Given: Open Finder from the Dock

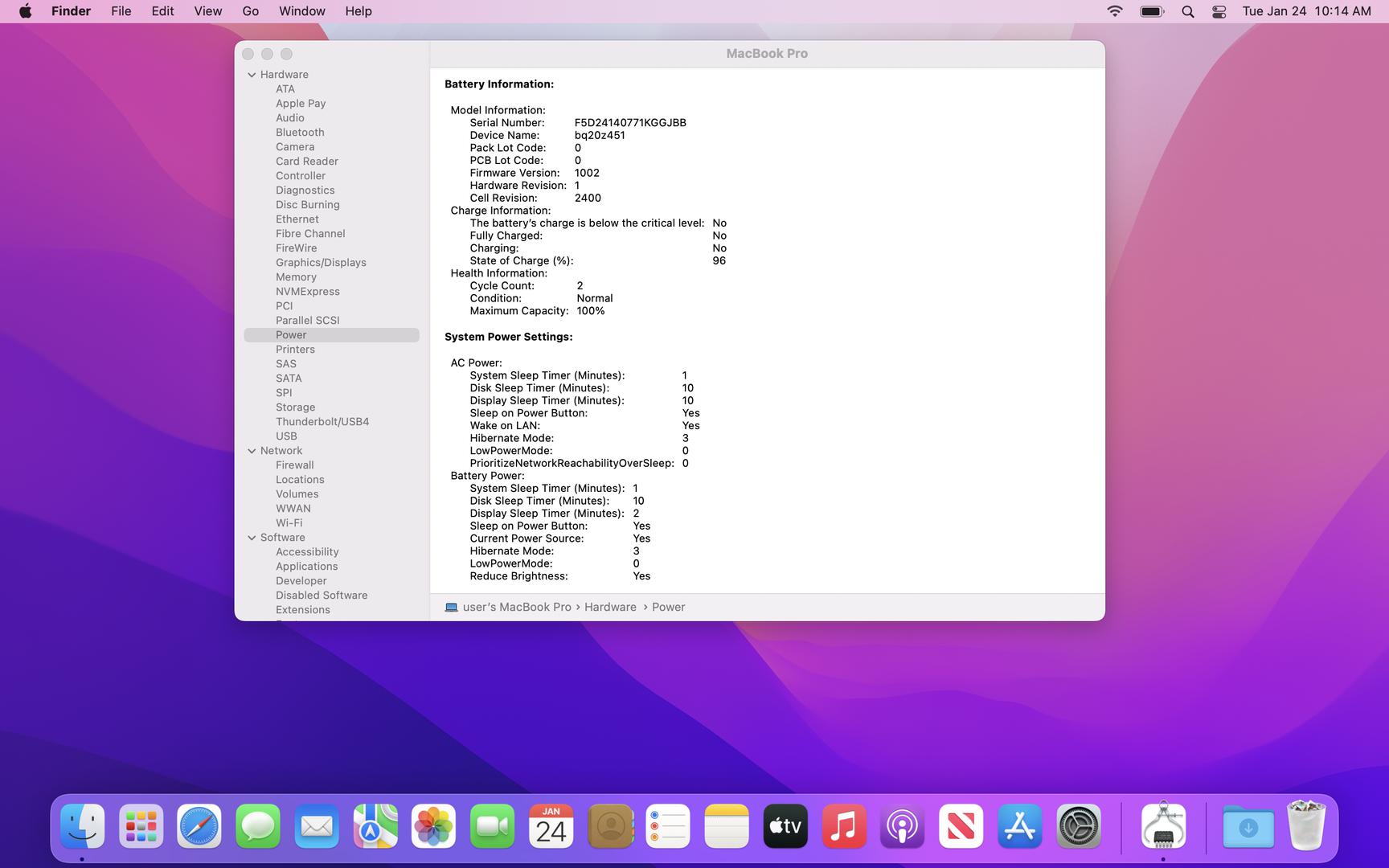Looking at the screenshot, I should point(82,826).
